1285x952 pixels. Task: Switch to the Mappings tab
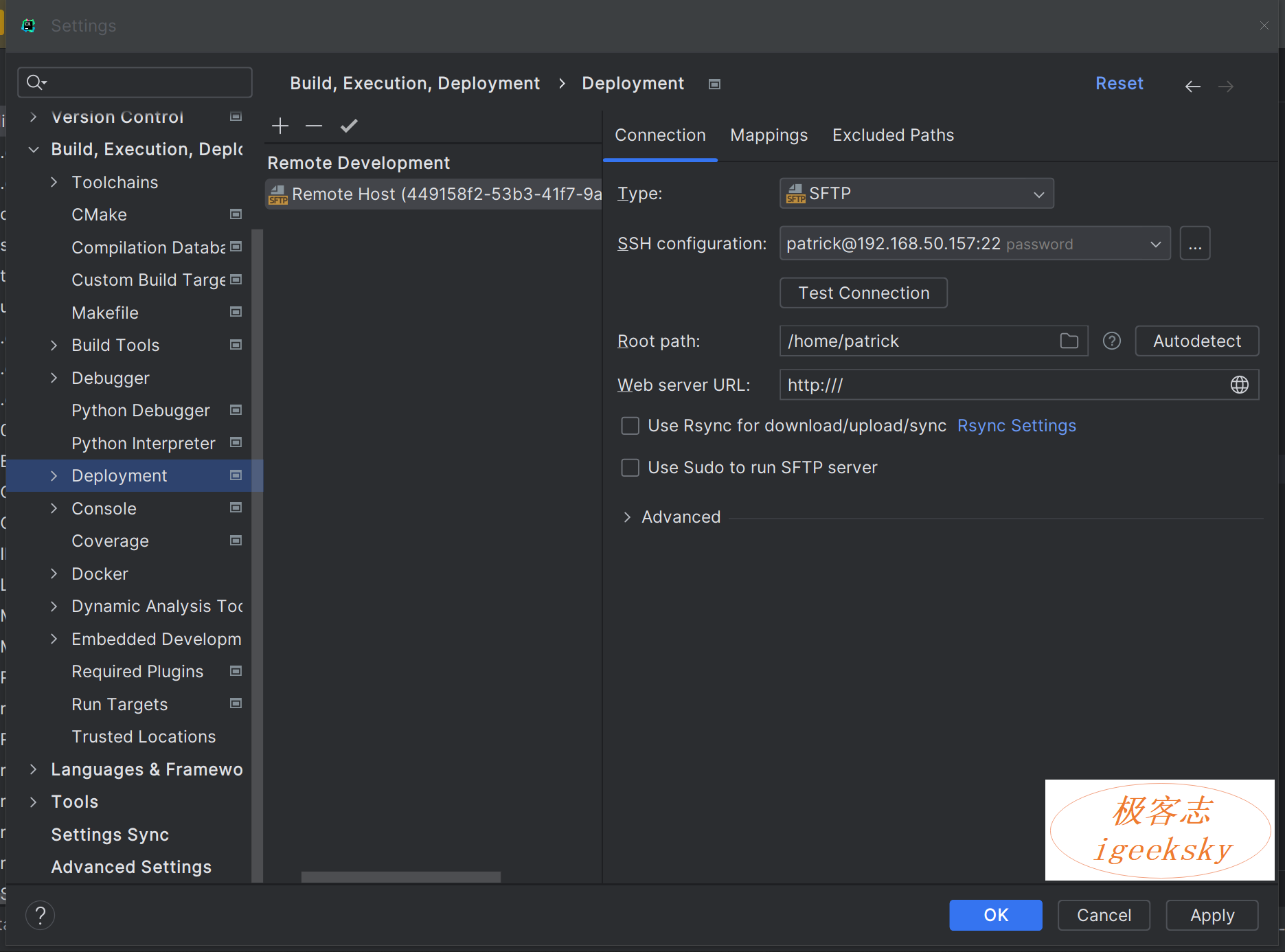tap(769, 135)
